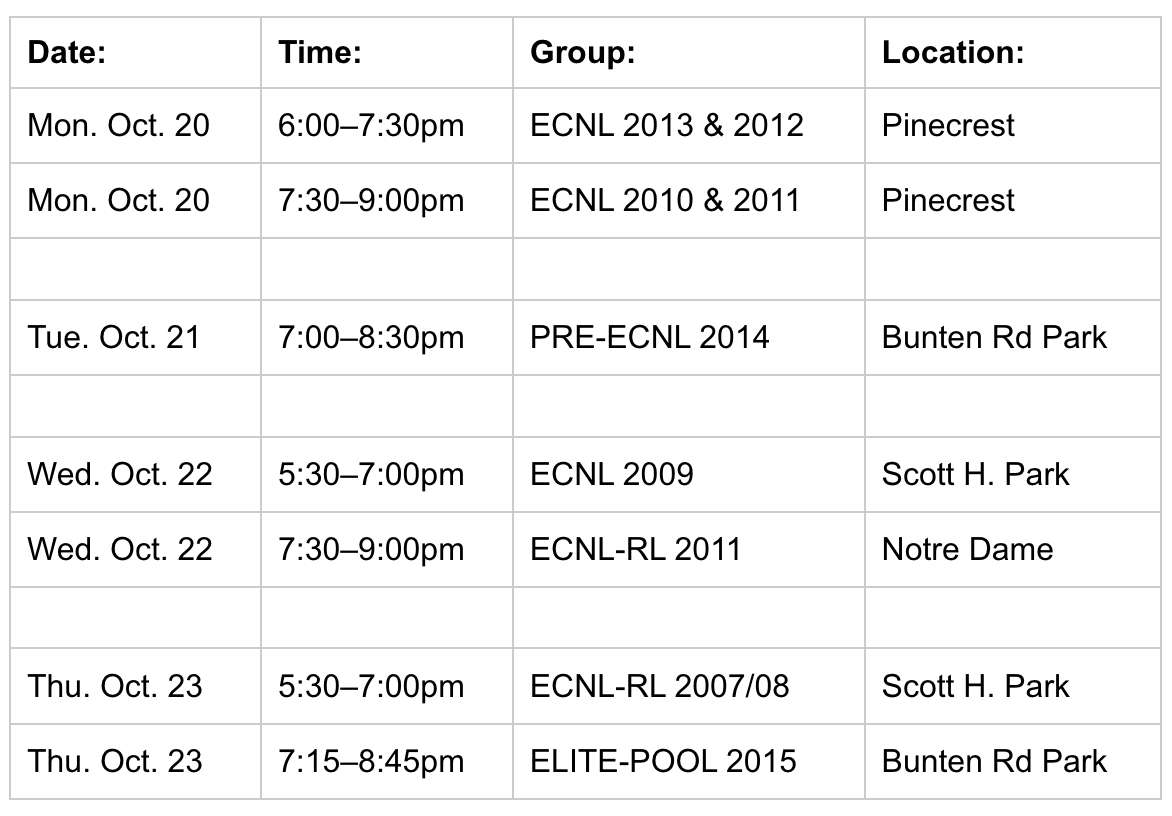1172x816 pixels.
Task: Click the 6:00–7:30pm time cell
Action: (x=371, y=125)
